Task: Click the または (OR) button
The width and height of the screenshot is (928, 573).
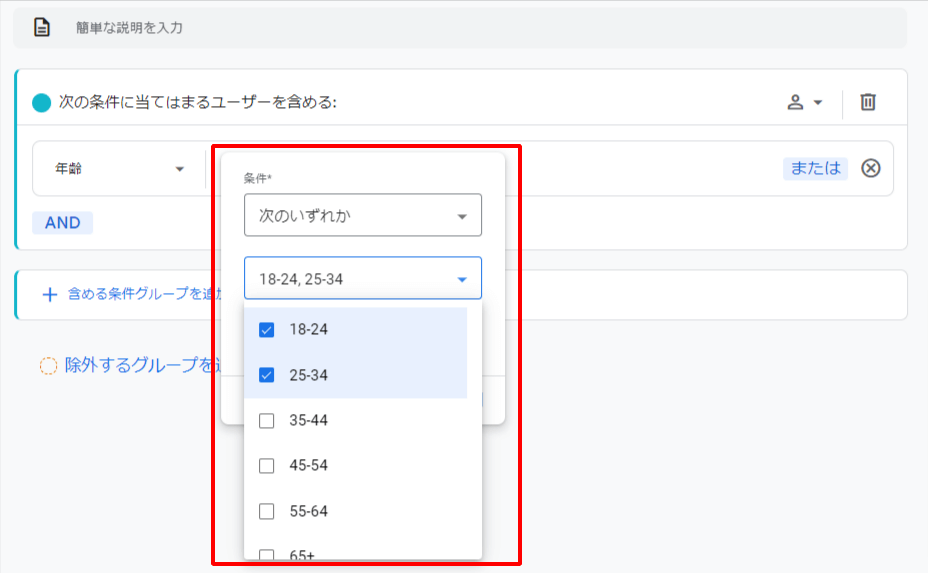Action: click(x=816, y=168)
